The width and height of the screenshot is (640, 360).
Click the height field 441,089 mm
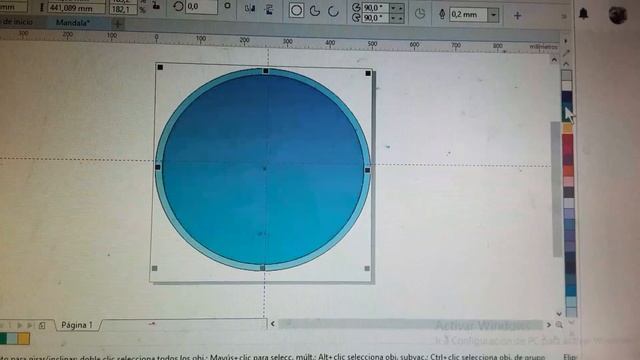point(77,8)
